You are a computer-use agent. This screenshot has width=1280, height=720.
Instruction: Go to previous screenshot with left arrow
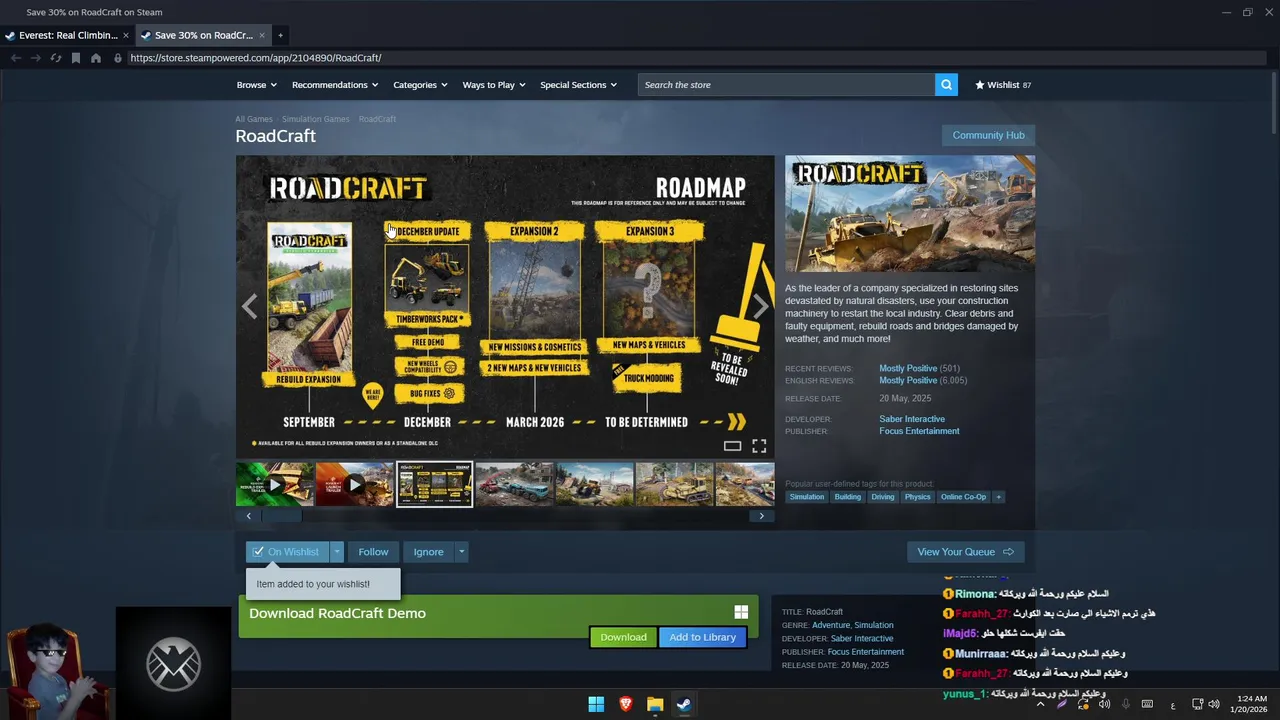250,306
